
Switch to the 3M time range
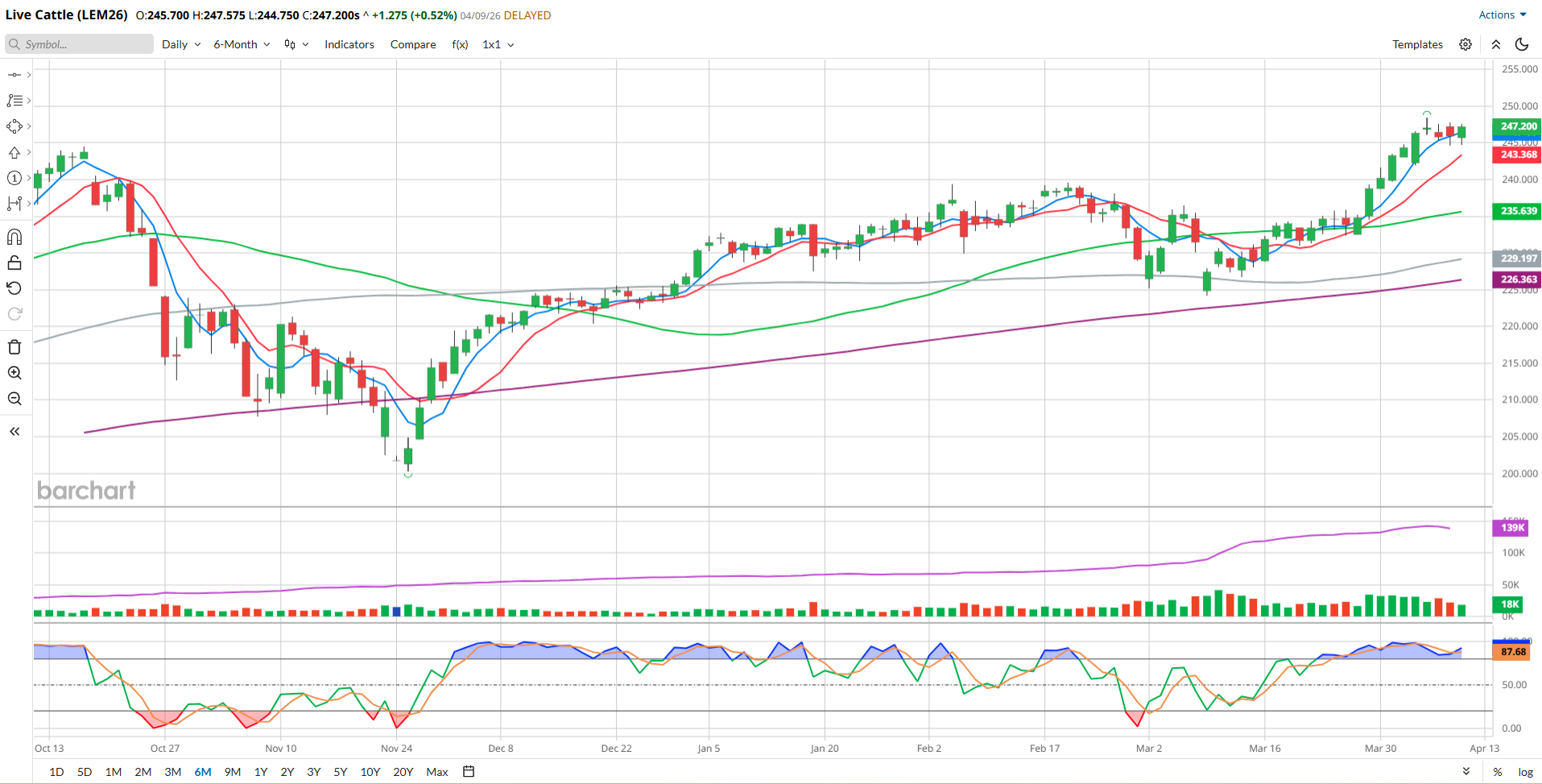(x=172, y=772)
